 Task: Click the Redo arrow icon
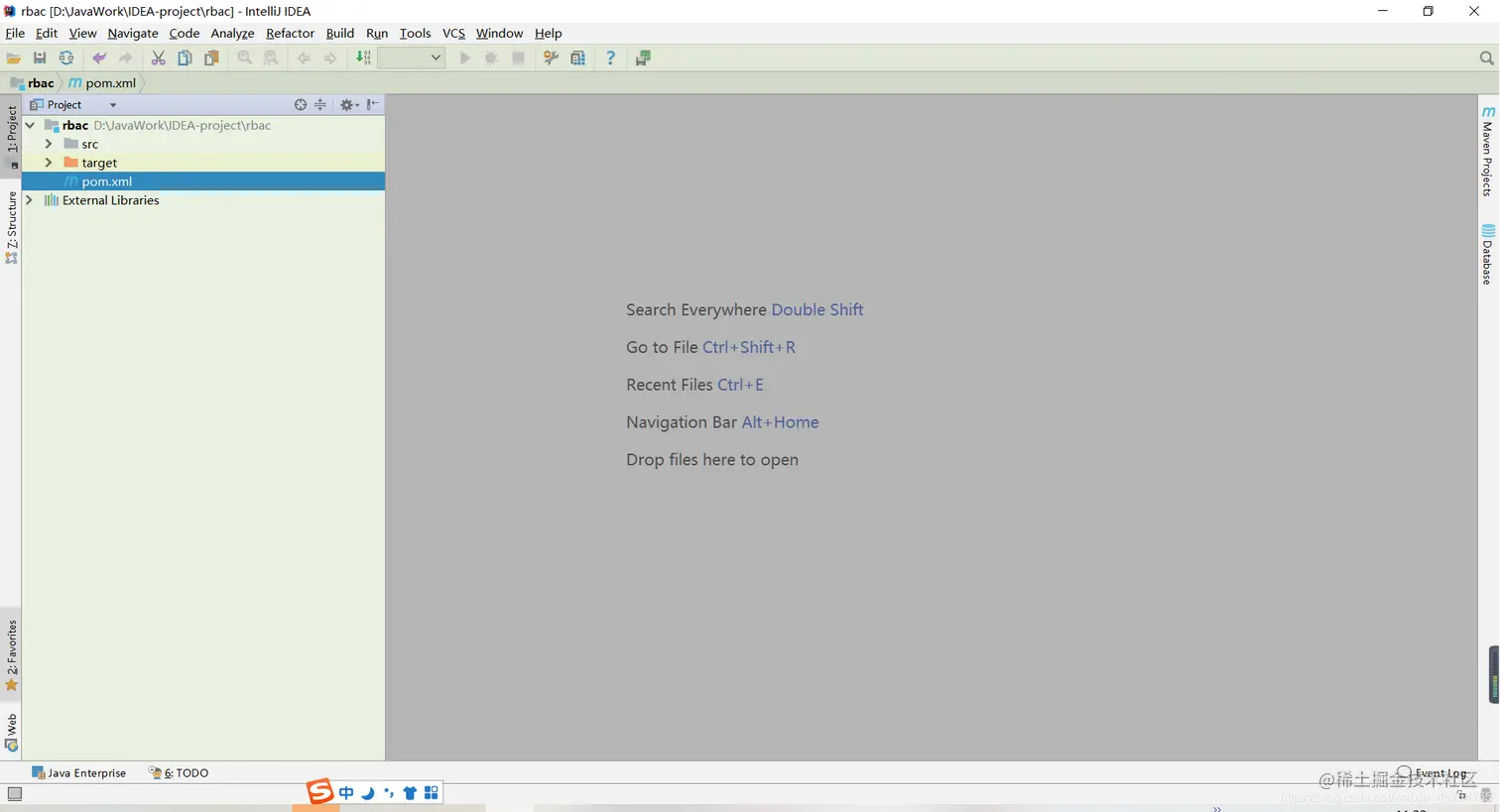125,58
